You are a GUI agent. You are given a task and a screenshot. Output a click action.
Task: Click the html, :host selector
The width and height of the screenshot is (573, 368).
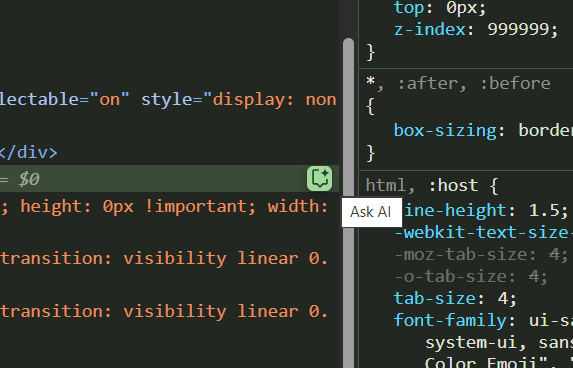[422, 185]
